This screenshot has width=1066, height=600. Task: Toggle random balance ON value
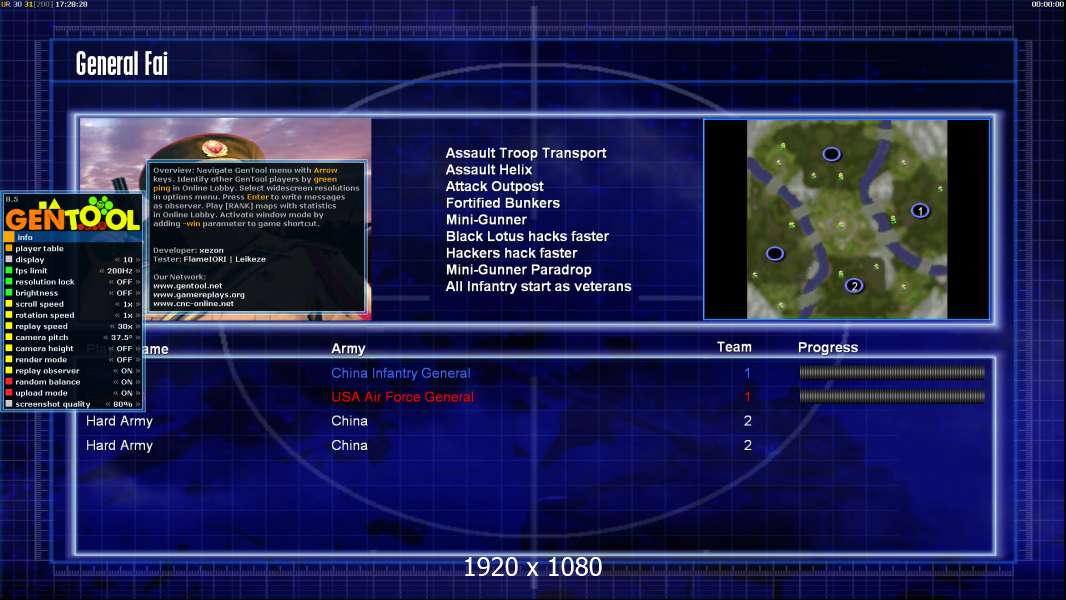[x=126, y=382]
